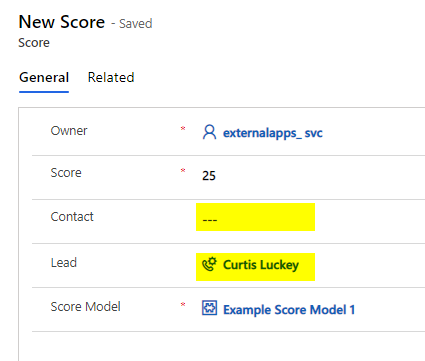Viewport: 425px width, 361px height.
Task: Select the General tab
Action: (44, 77)
